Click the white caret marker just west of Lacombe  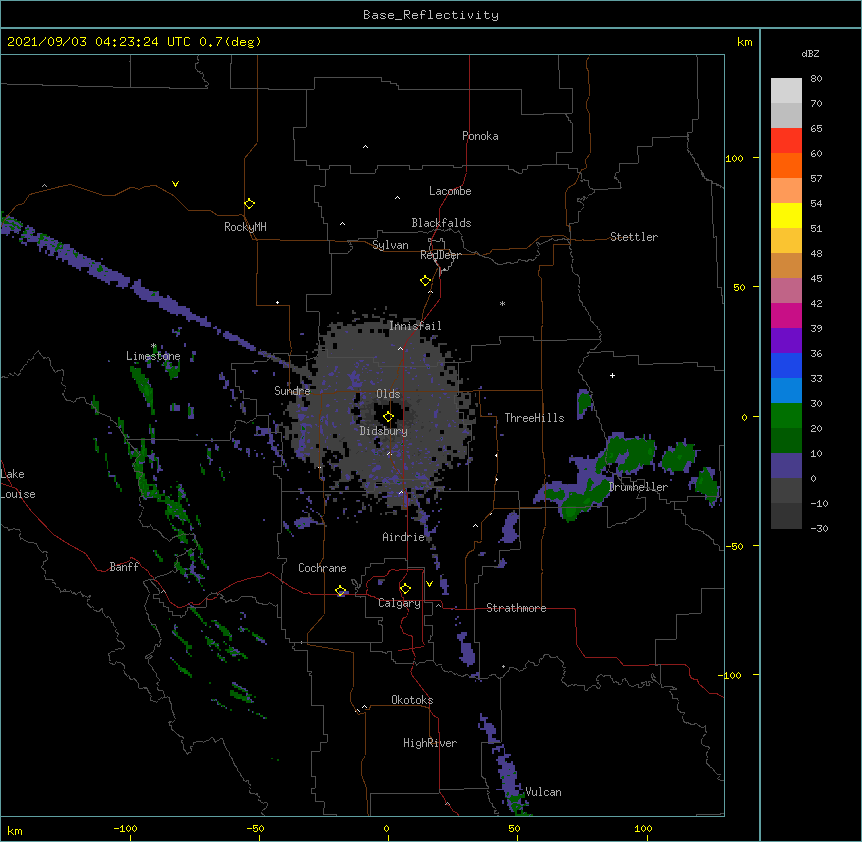pos(397,198)
